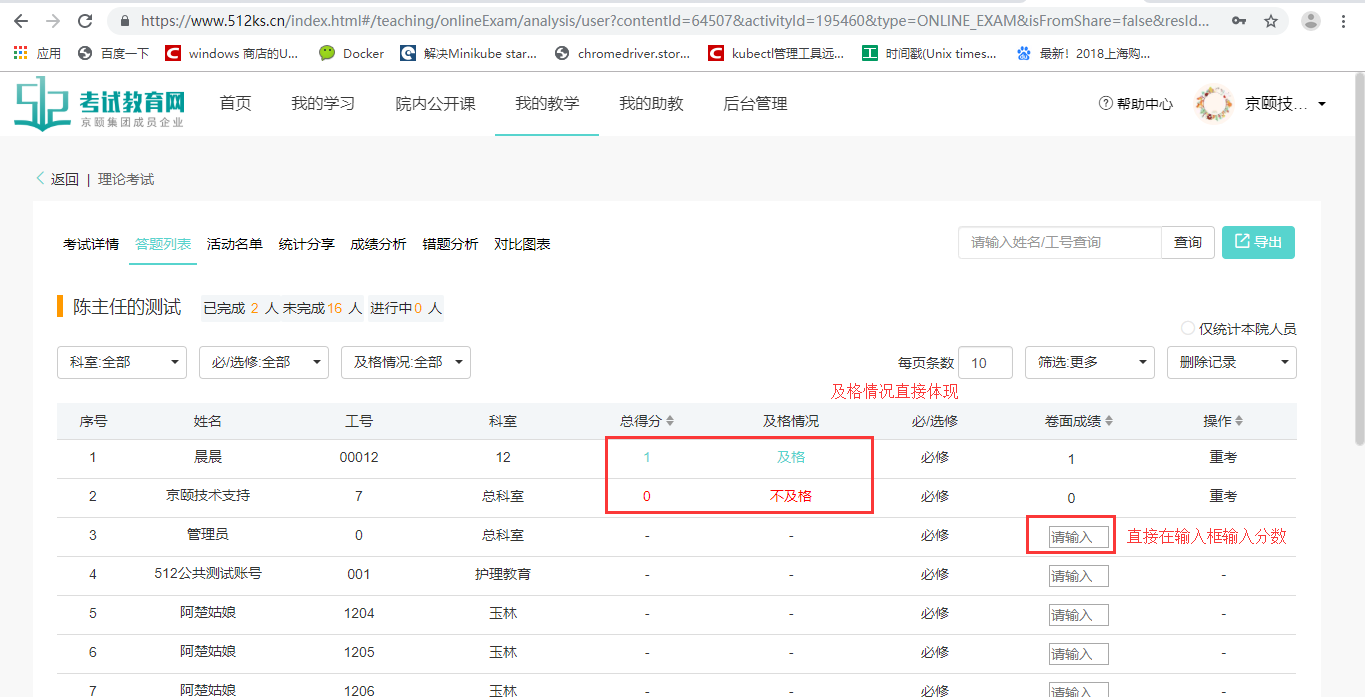Open the 京颐技 account dropdown
1365x697 pixels.
(x=1286, y=104)
